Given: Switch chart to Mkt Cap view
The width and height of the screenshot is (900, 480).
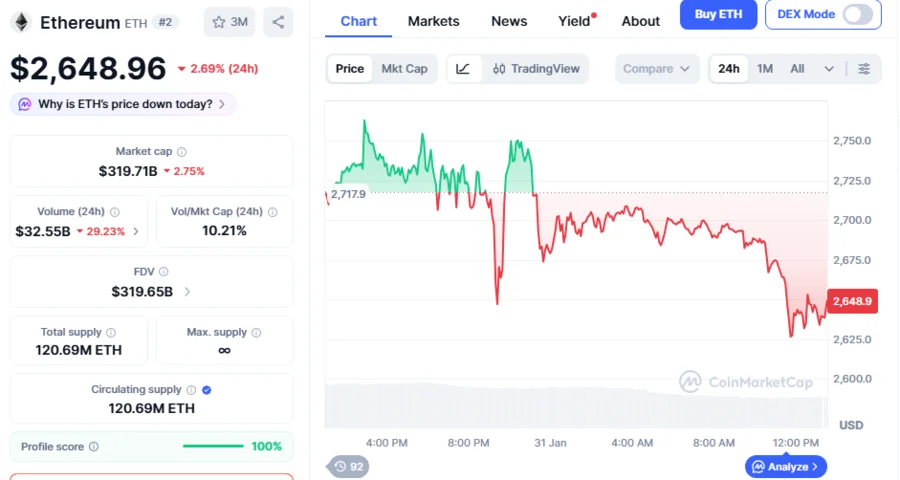Looking at the screenshot, I should point(404,69).
